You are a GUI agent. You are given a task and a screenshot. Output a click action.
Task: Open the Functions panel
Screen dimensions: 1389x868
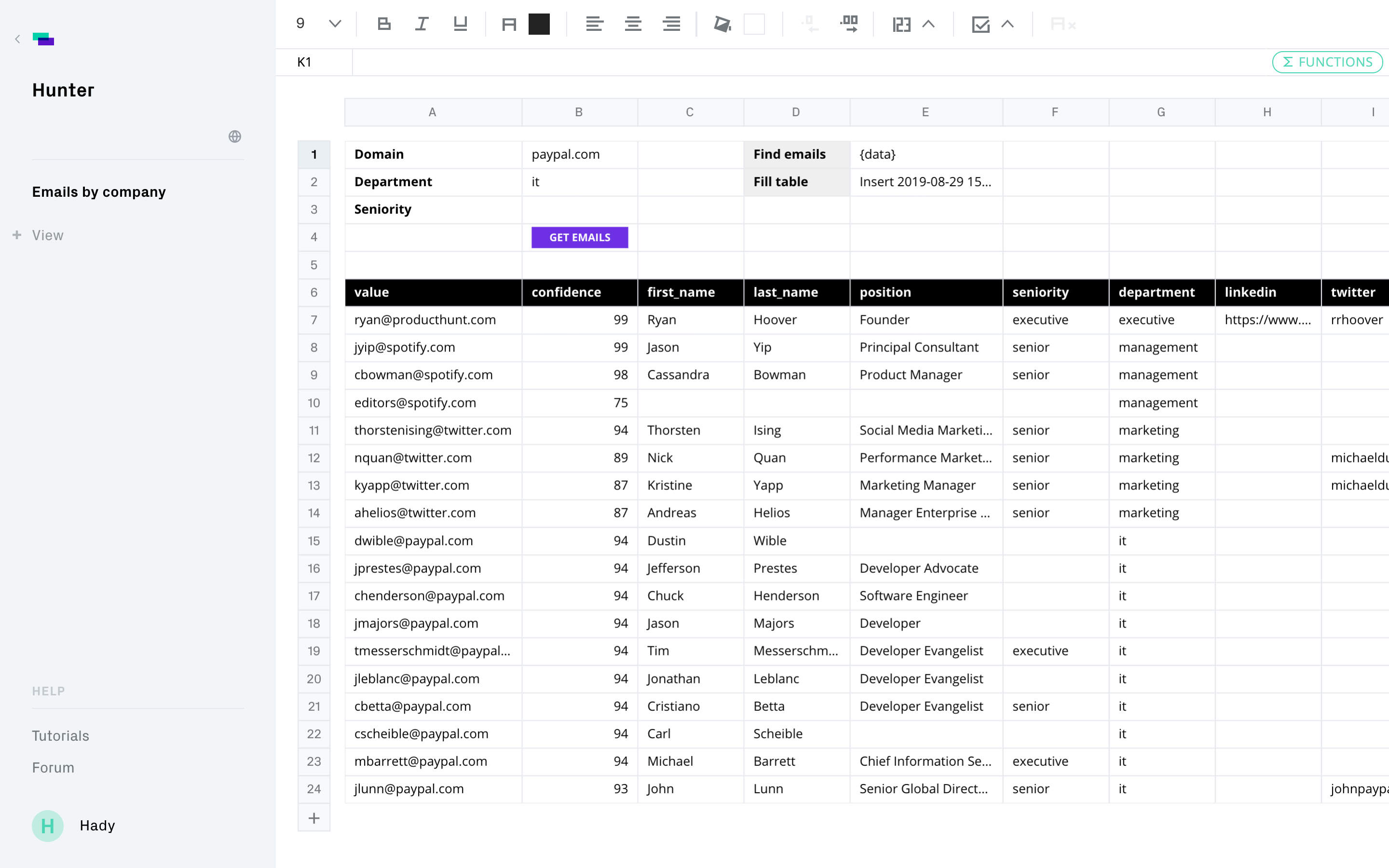tap(1327, 62)
